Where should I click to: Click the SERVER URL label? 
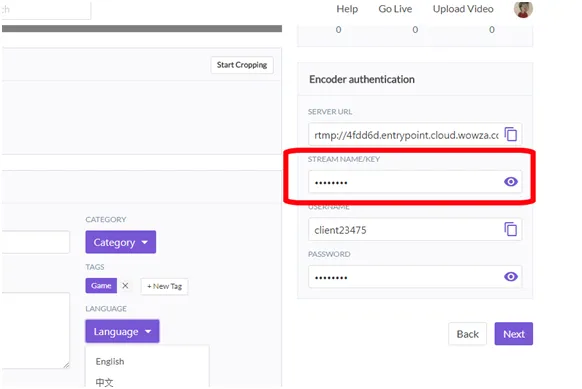pyautogui.click(x=330, y=112)
